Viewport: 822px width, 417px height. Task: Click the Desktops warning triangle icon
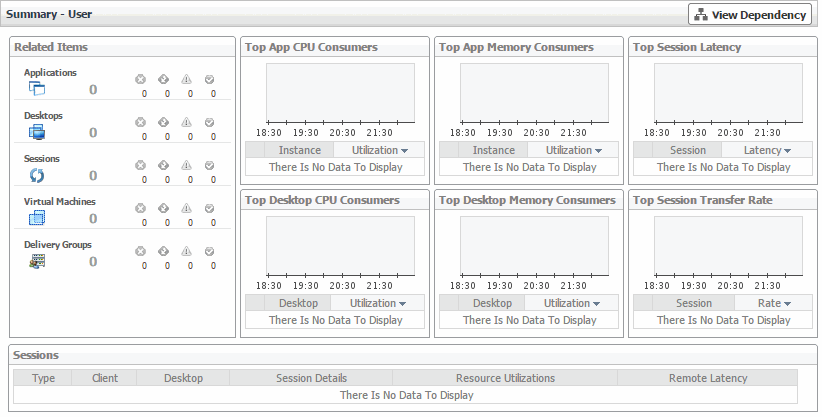coord(186,122)
